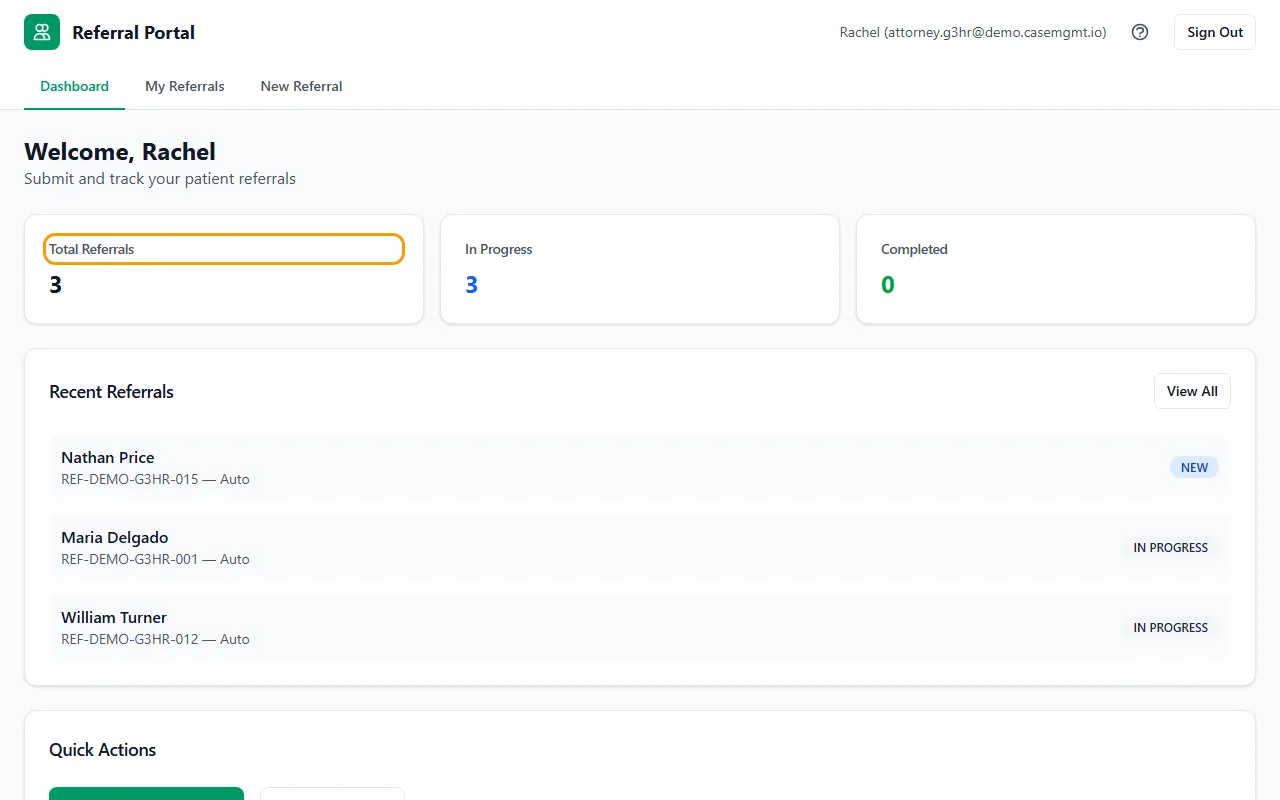Click reference REF-DEMO-G3HR-001 — Auto
The width and height of the screenshot is (1280, 800).
click(x=155, y=559)
